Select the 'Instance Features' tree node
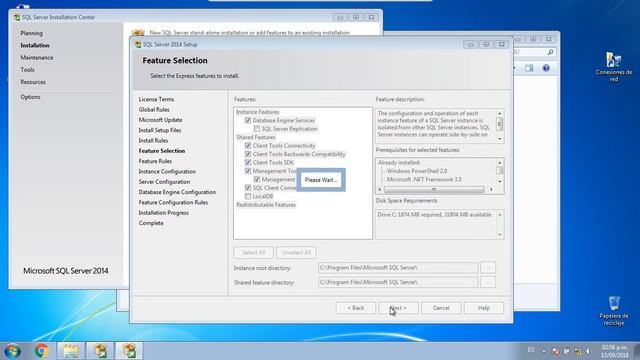 [258, 112]
